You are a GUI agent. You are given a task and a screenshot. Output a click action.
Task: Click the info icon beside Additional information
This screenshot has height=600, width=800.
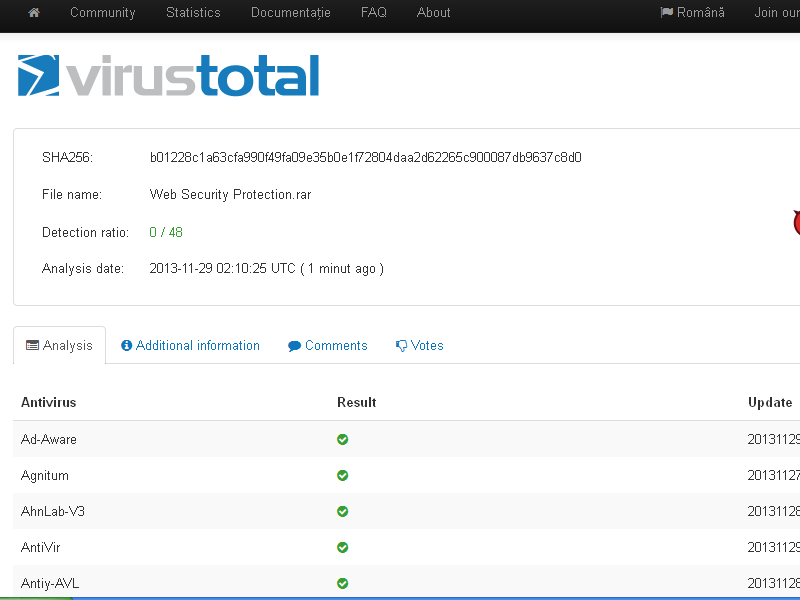tap(126, 345)
